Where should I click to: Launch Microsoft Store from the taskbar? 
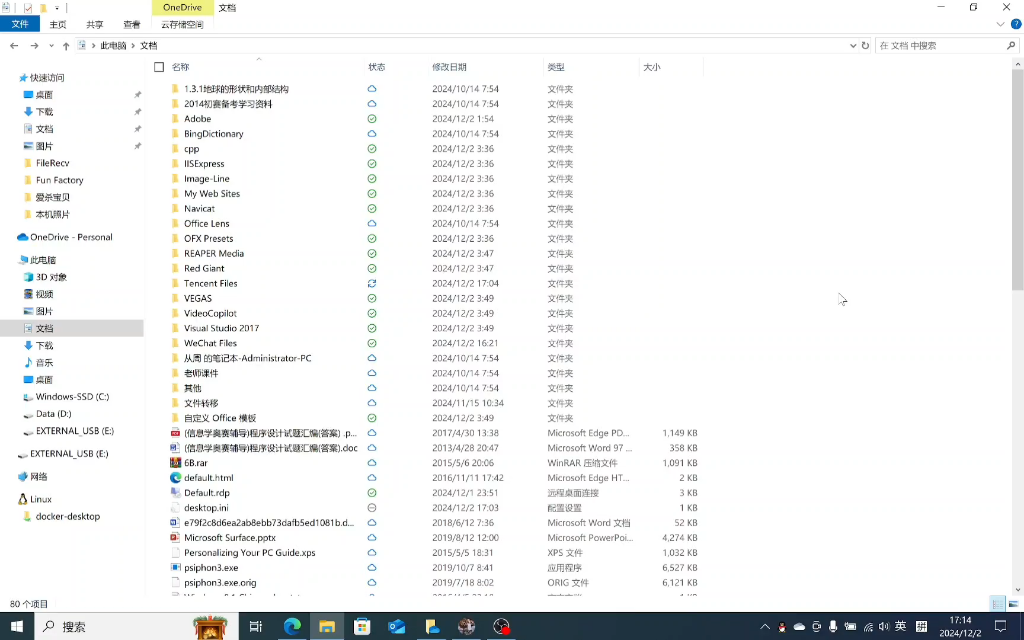[363, 628]
